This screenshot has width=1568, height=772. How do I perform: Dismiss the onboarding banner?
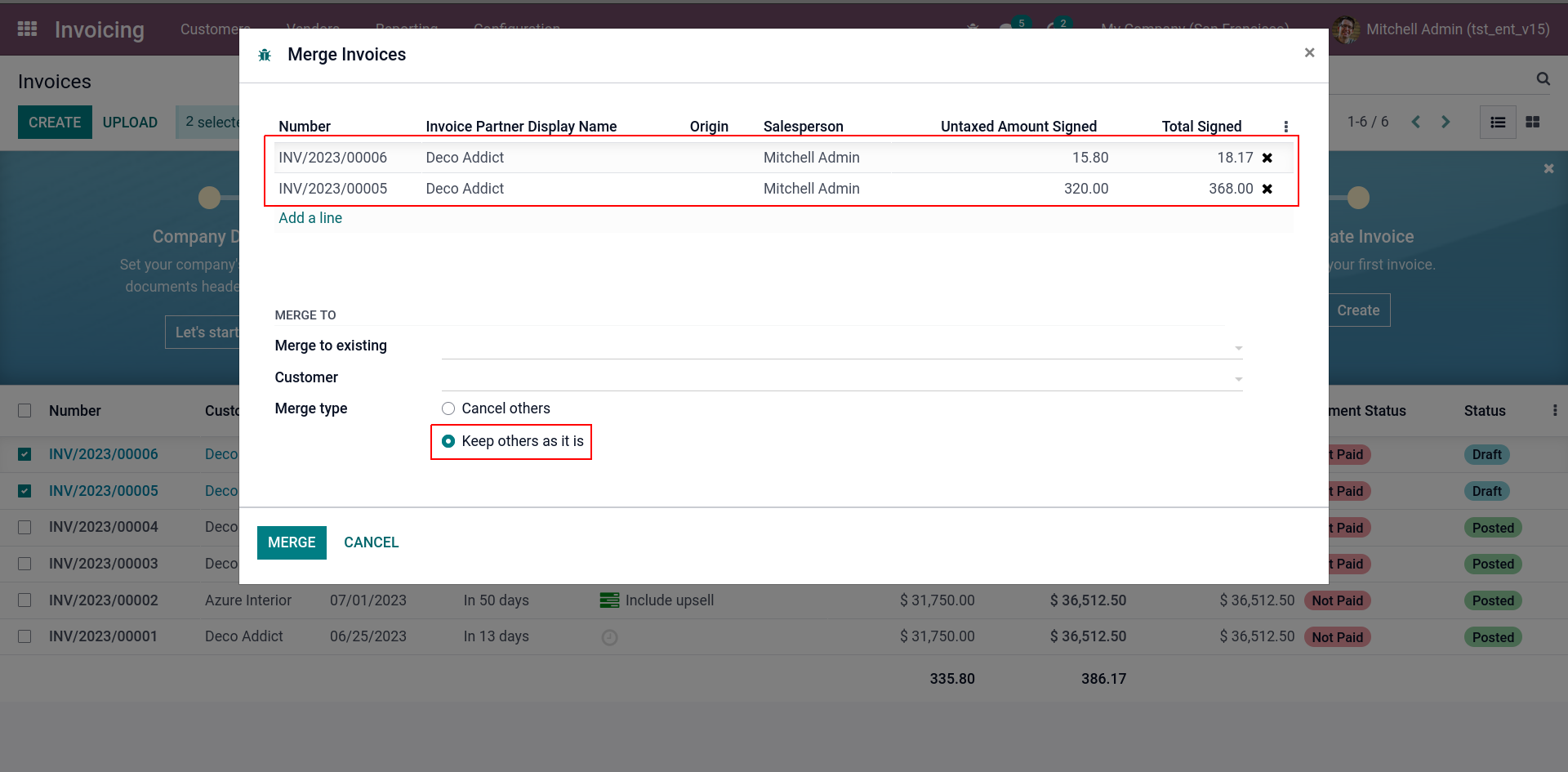tap(1548, 168)
